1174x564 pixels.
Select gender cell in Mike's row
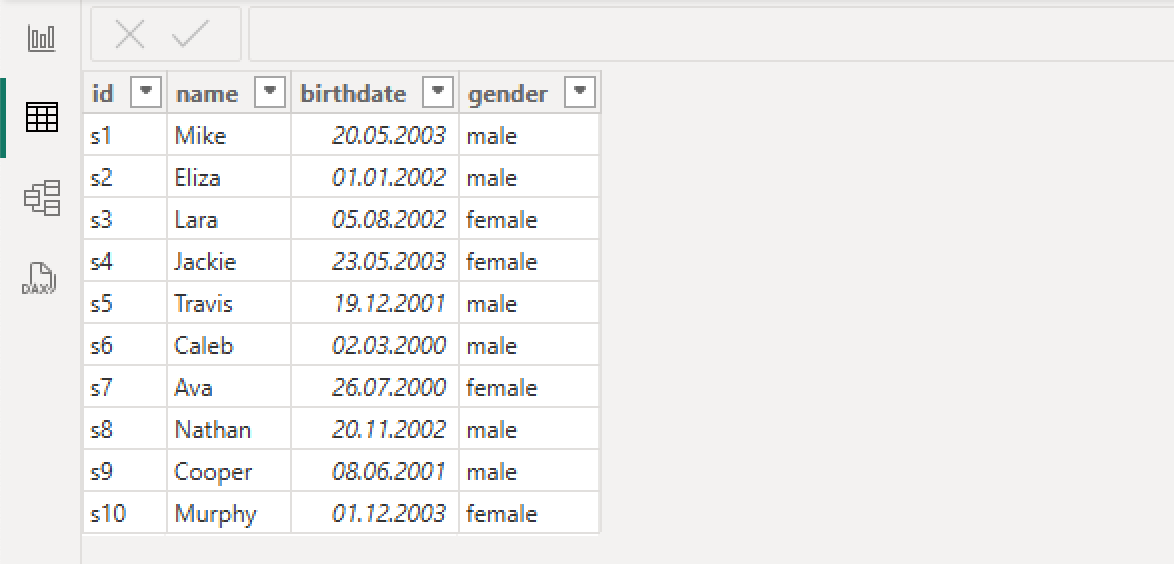529,136
